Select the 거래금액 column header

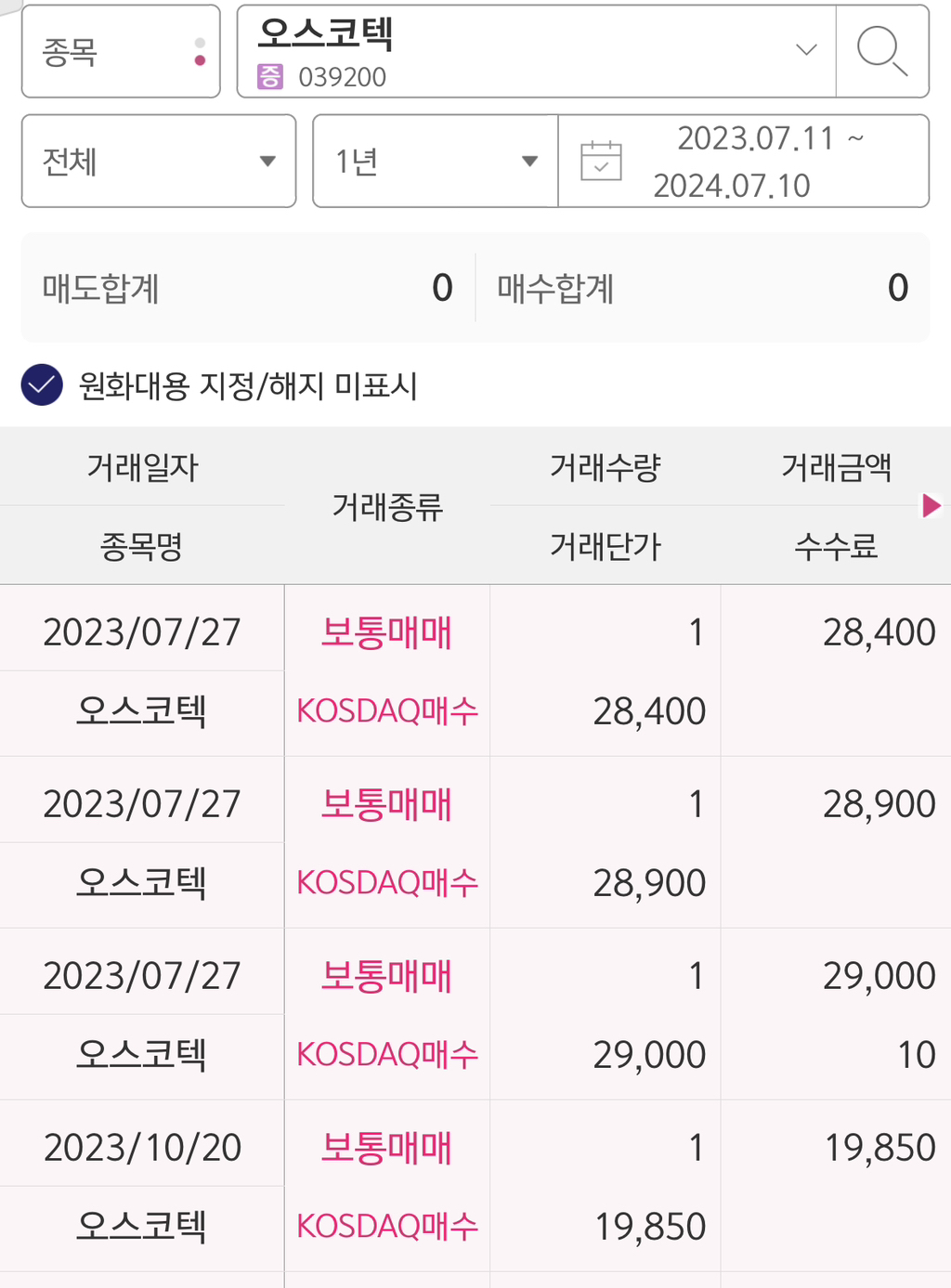click(836, 467)
